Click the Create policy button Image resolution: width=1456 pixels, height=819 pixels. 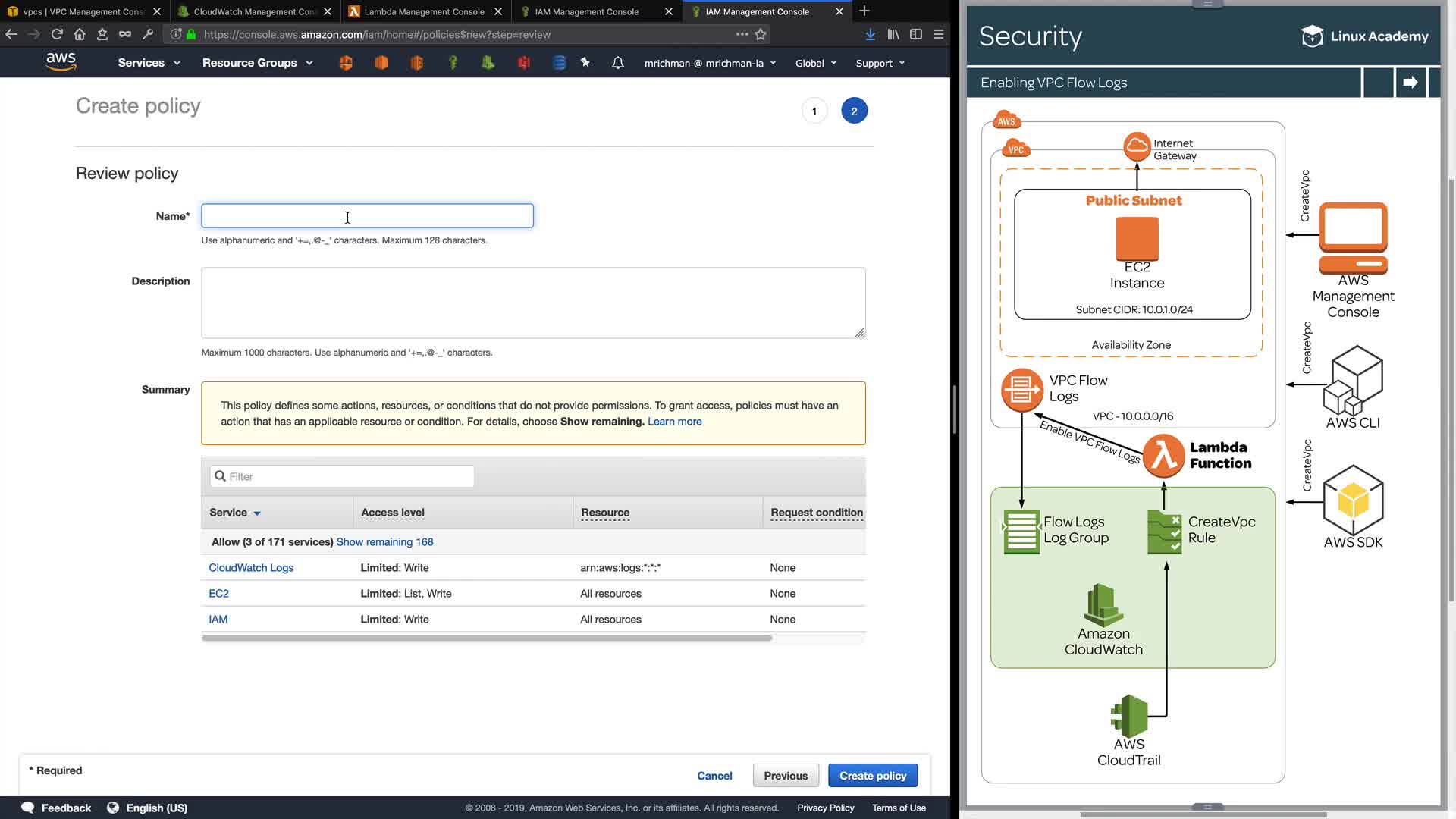tap(873, 776)
